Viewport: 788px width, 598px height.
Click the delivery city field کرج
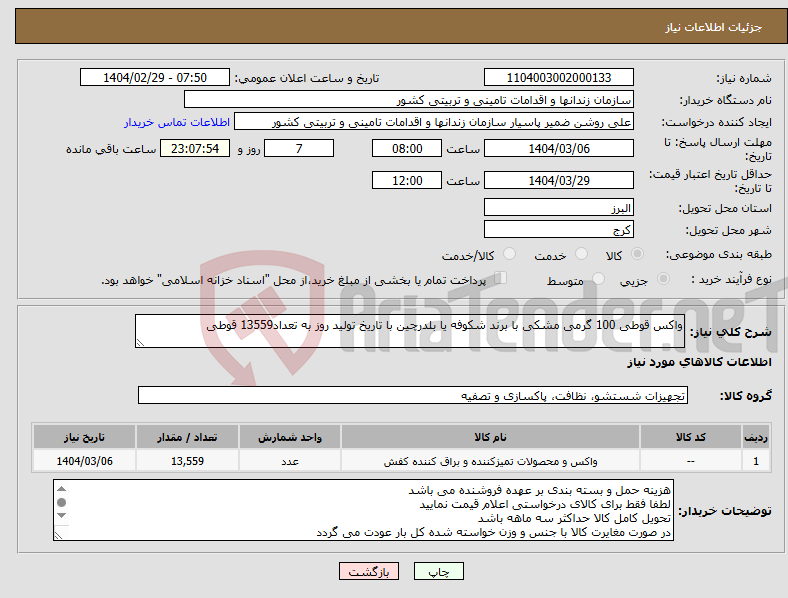click(x=559, y=229)
